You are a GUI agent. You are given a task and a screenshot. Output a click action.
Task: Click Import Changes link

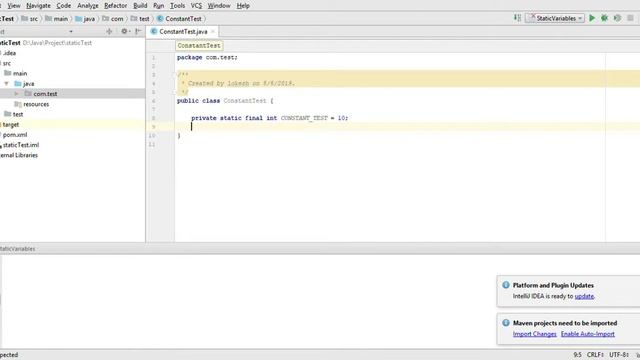click(534, 334)
